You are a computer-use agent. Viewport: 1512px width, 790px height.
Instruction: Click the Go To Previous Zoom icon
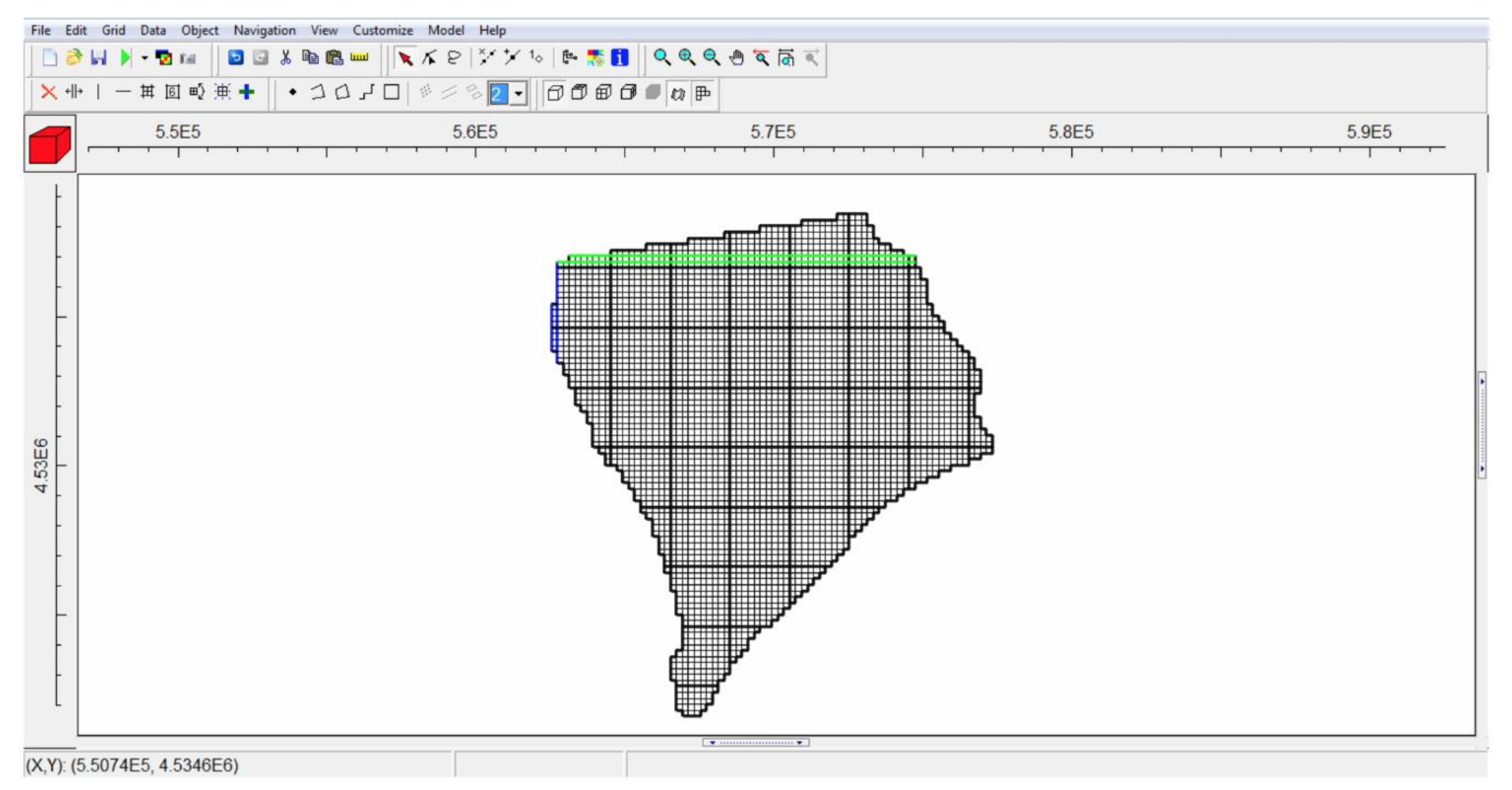tap(761, 58)
